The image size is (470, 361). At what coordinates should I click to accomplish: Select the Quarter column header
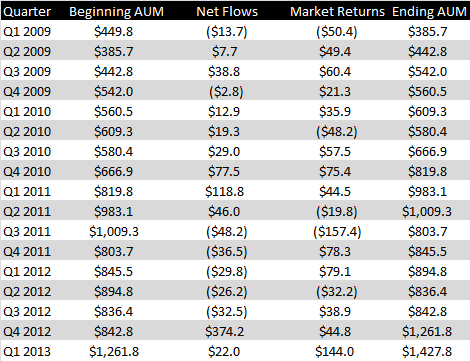27,12
